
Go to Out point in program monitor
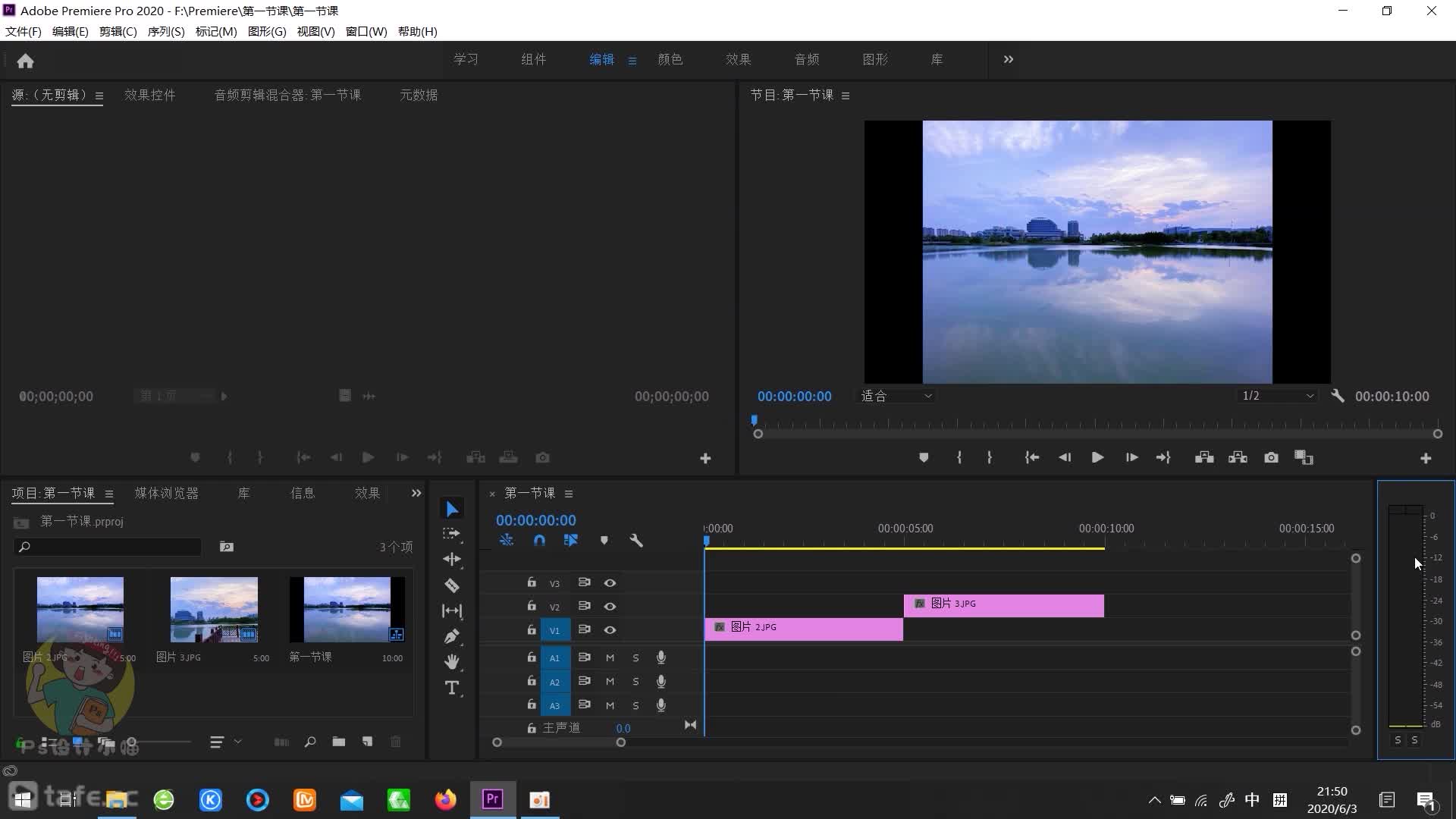1163,458
